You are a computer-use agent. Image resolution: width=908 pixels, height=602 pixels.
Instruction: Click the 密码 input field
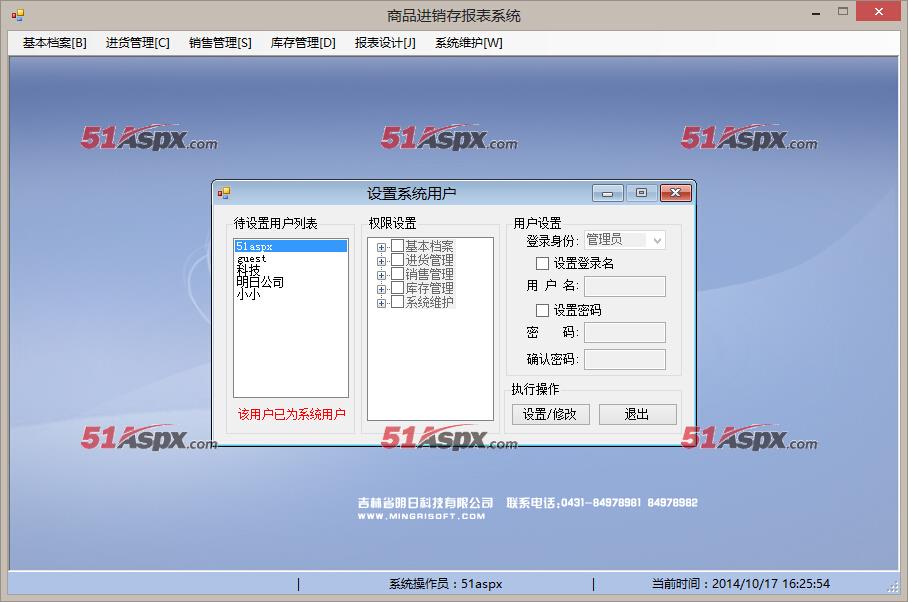pos(625,333)
